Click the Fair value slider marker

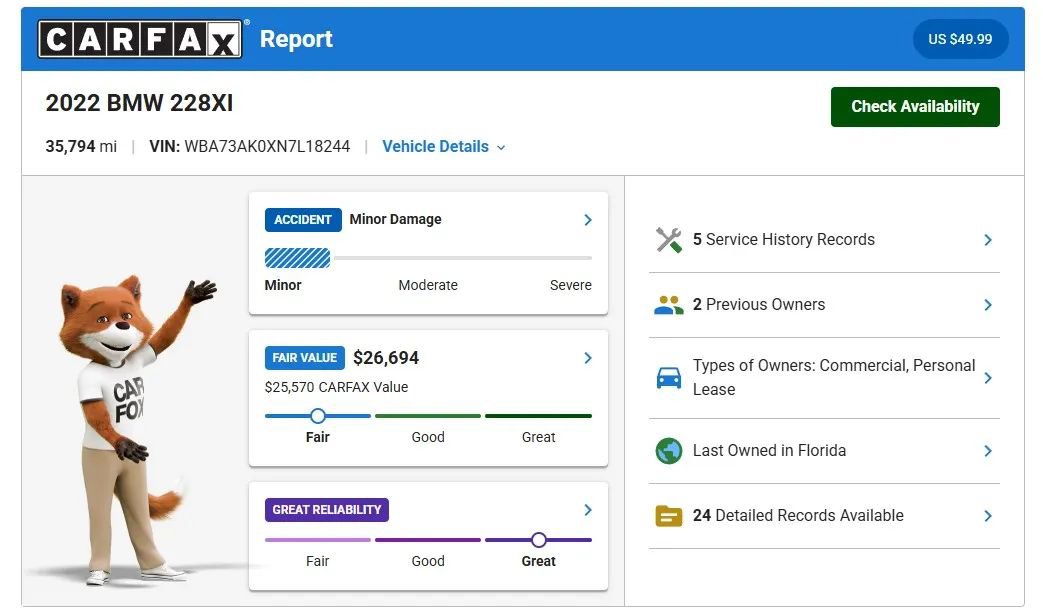pos(318,416)
